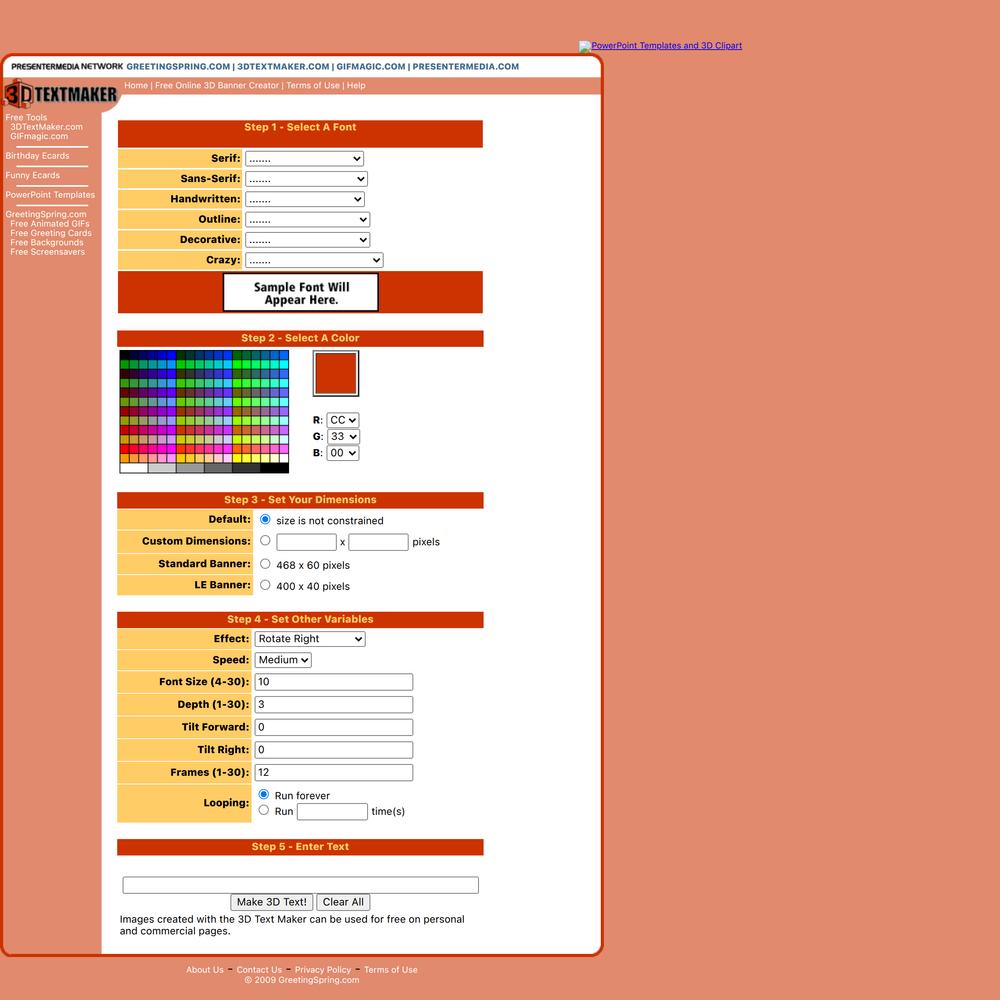Open Funny Ecards in the sidebar
This screenshot has height=1000, width=1000.
click(x=33, y=175)
